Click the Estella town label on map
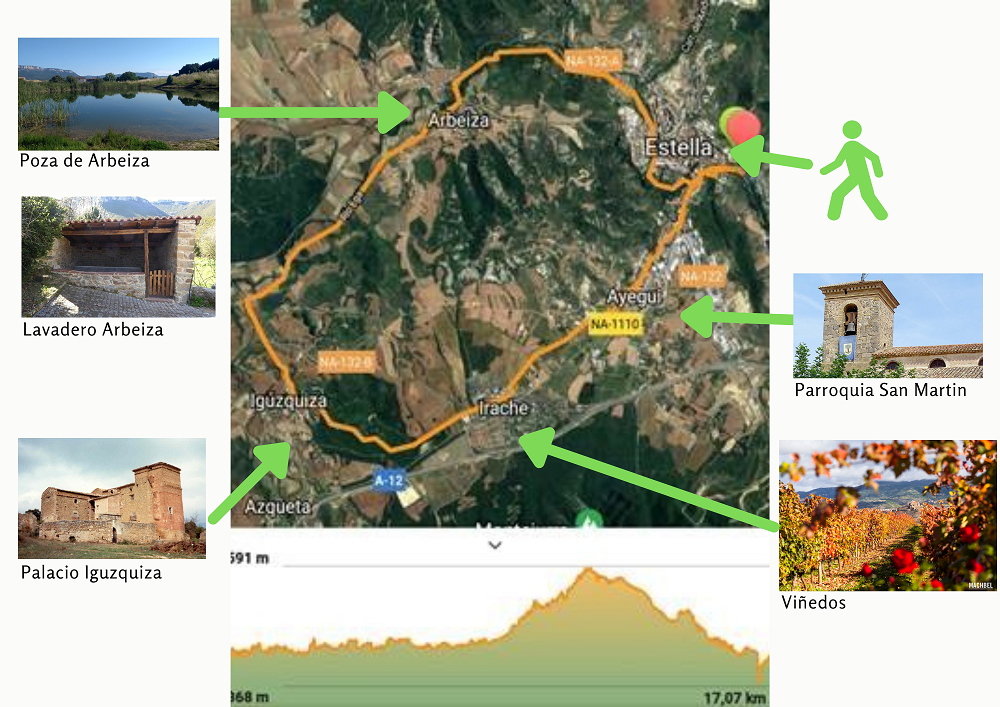The width and height of the screenshot is (1000, 707). 678,147
